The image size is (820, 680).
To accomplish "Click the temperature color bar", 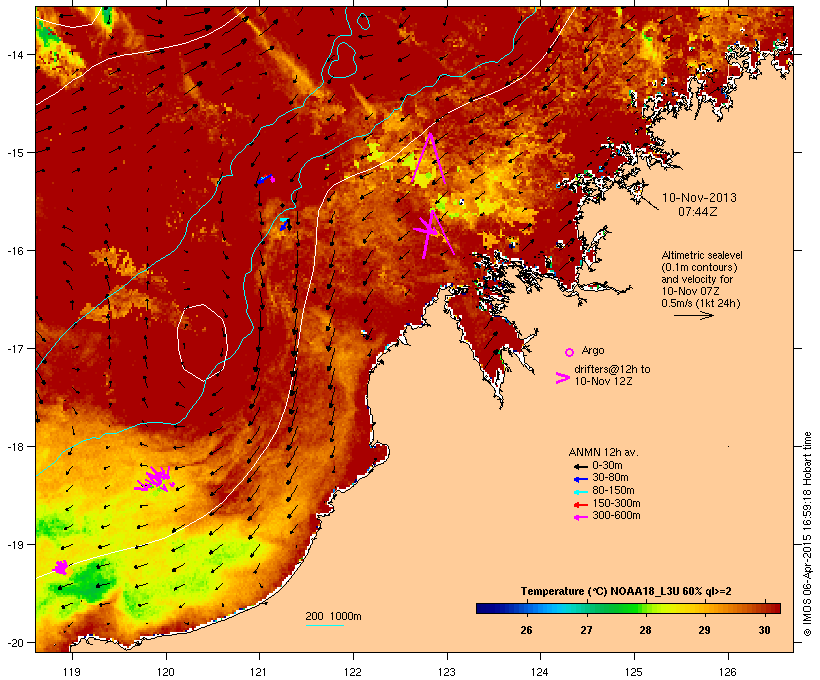I will 628,608.
